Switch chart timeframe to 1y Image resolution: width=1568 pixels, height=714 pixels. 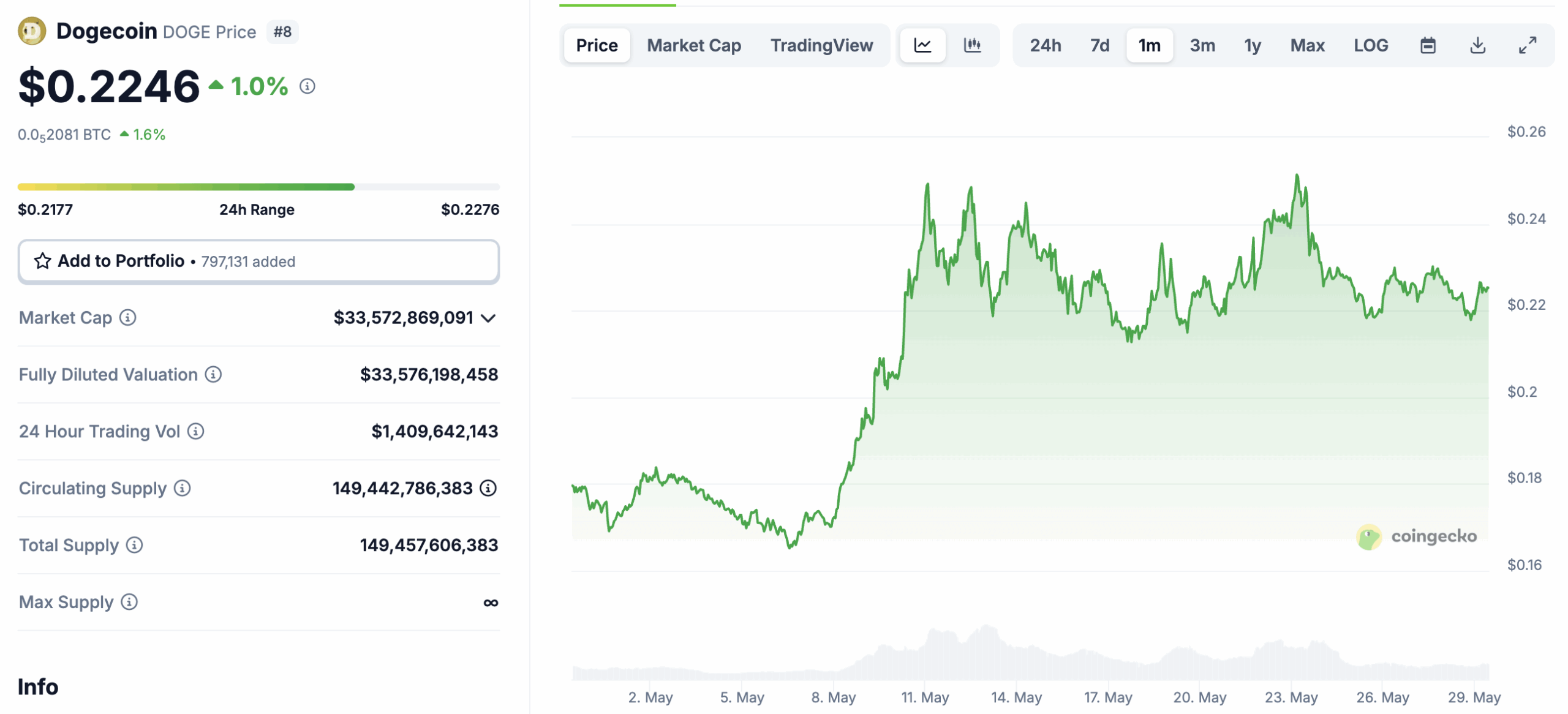click(x=1252, y=45)
